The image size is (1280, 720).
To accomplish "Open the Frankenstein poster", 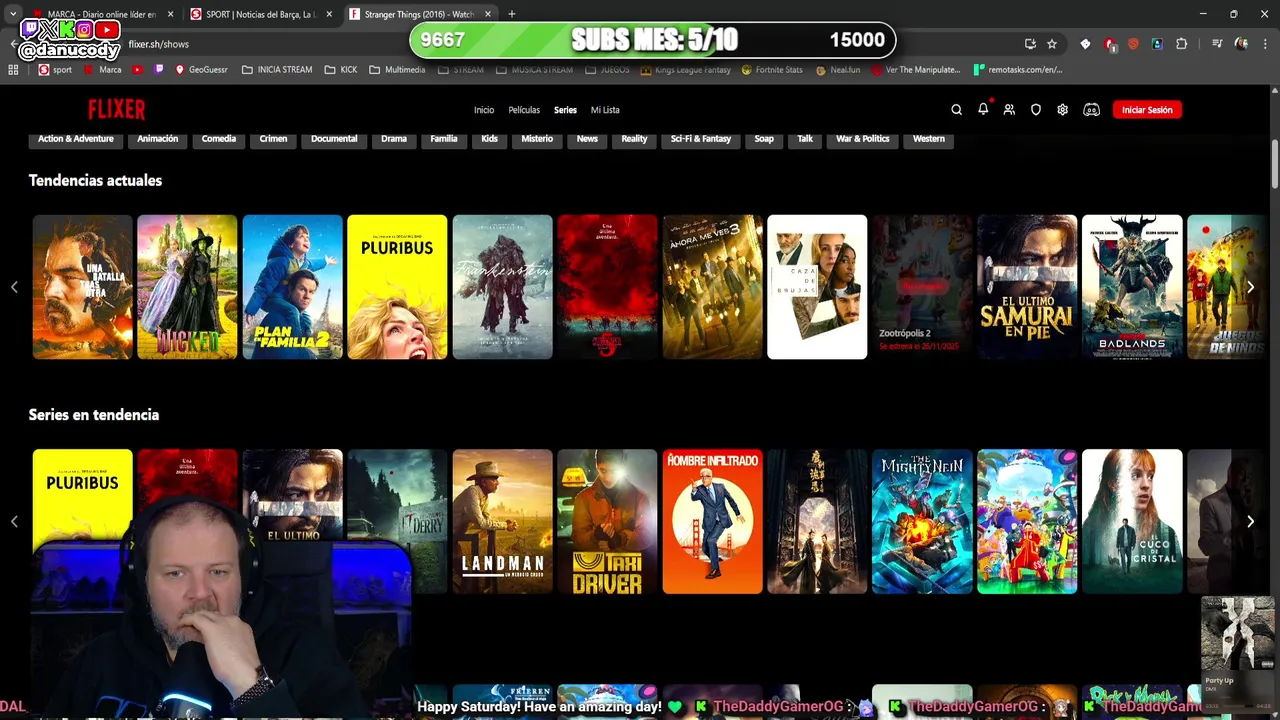I will pyautogui.click(x=502, y=287).
